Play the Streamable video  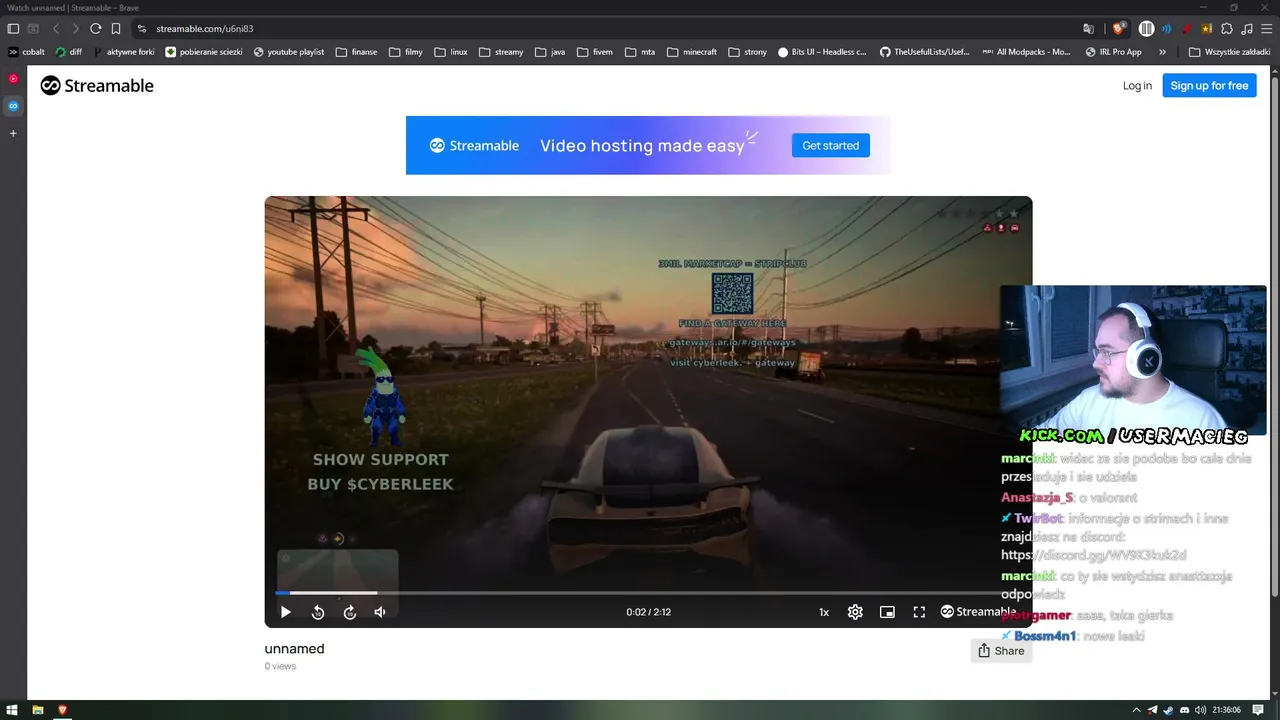pos(285,612)
